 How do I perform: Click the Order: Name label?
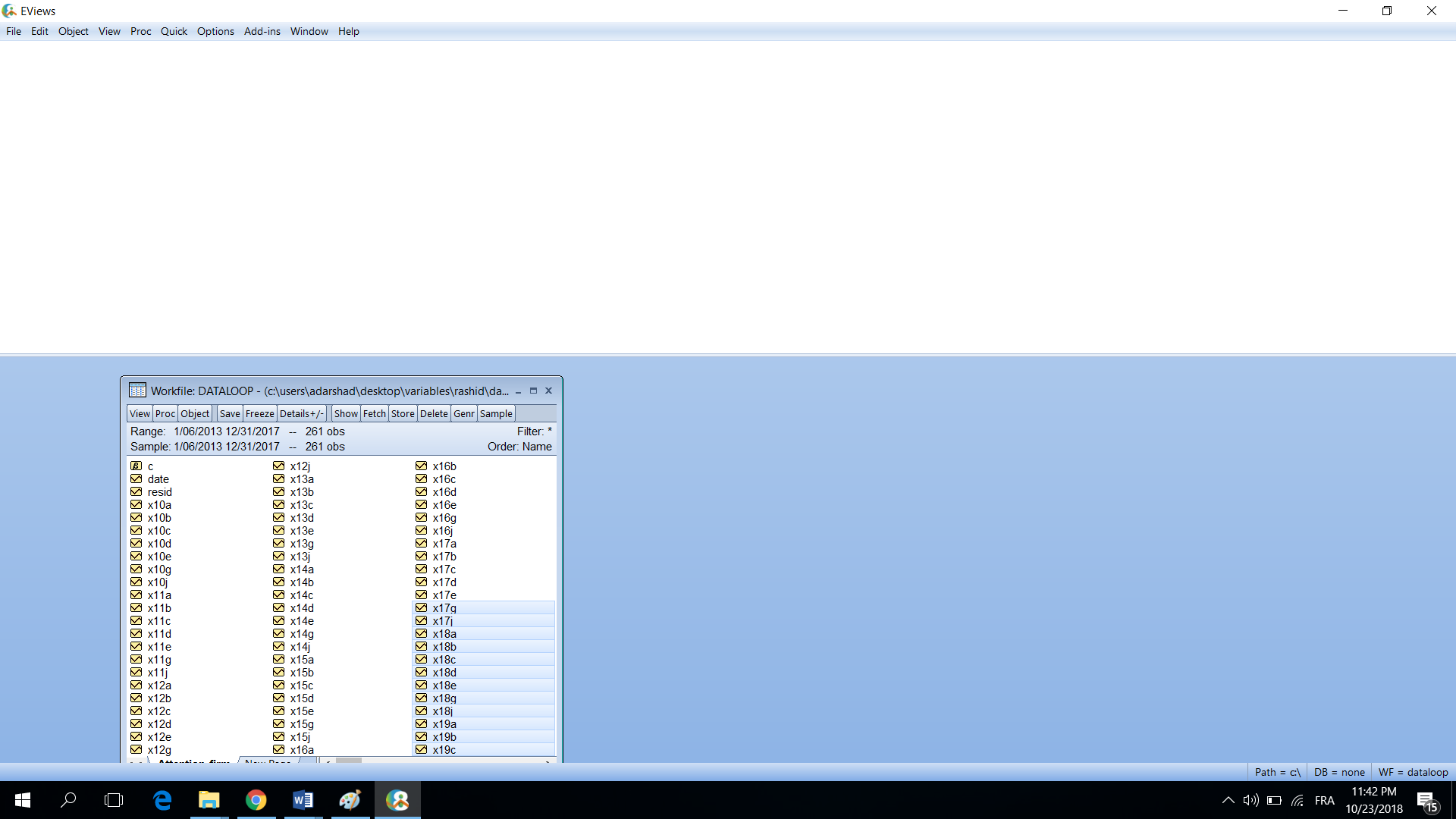[x=519, y=446]
